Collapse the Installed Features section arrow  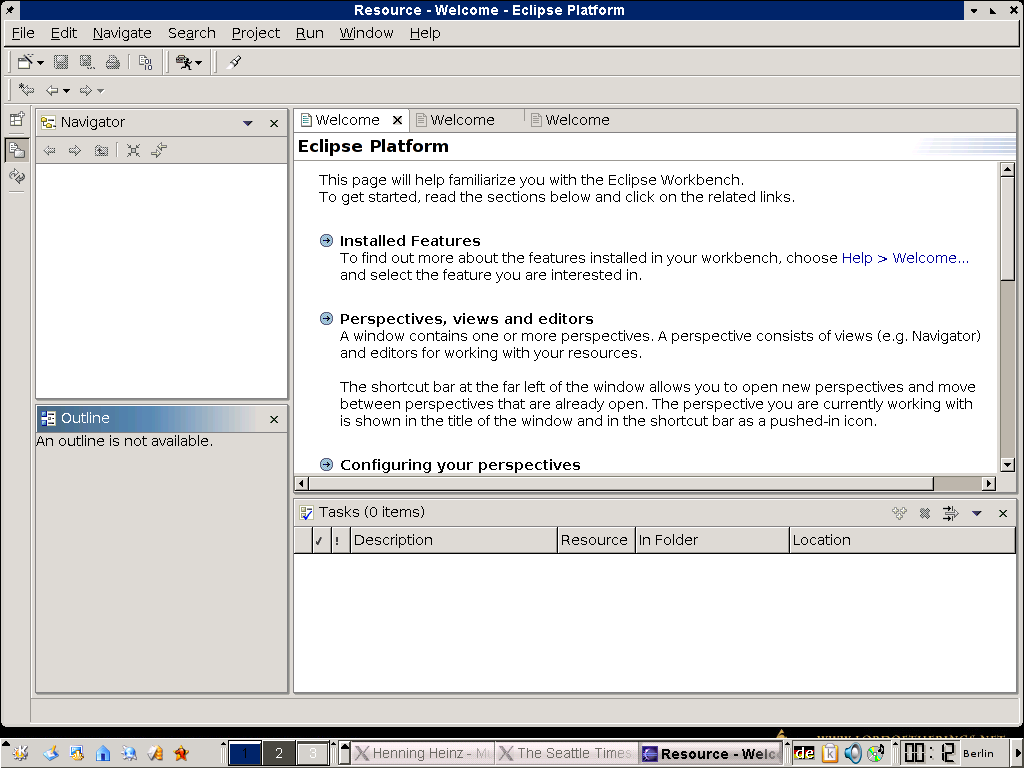tap(327, 240)
